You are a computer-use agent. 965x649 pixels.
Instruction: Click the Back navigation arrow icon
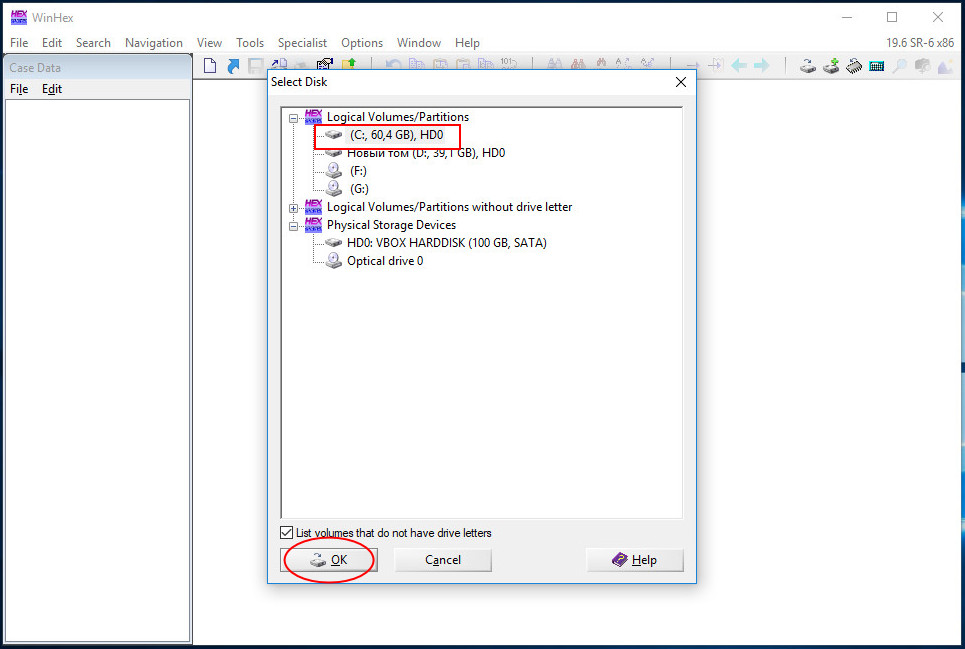tap(739, 65)
